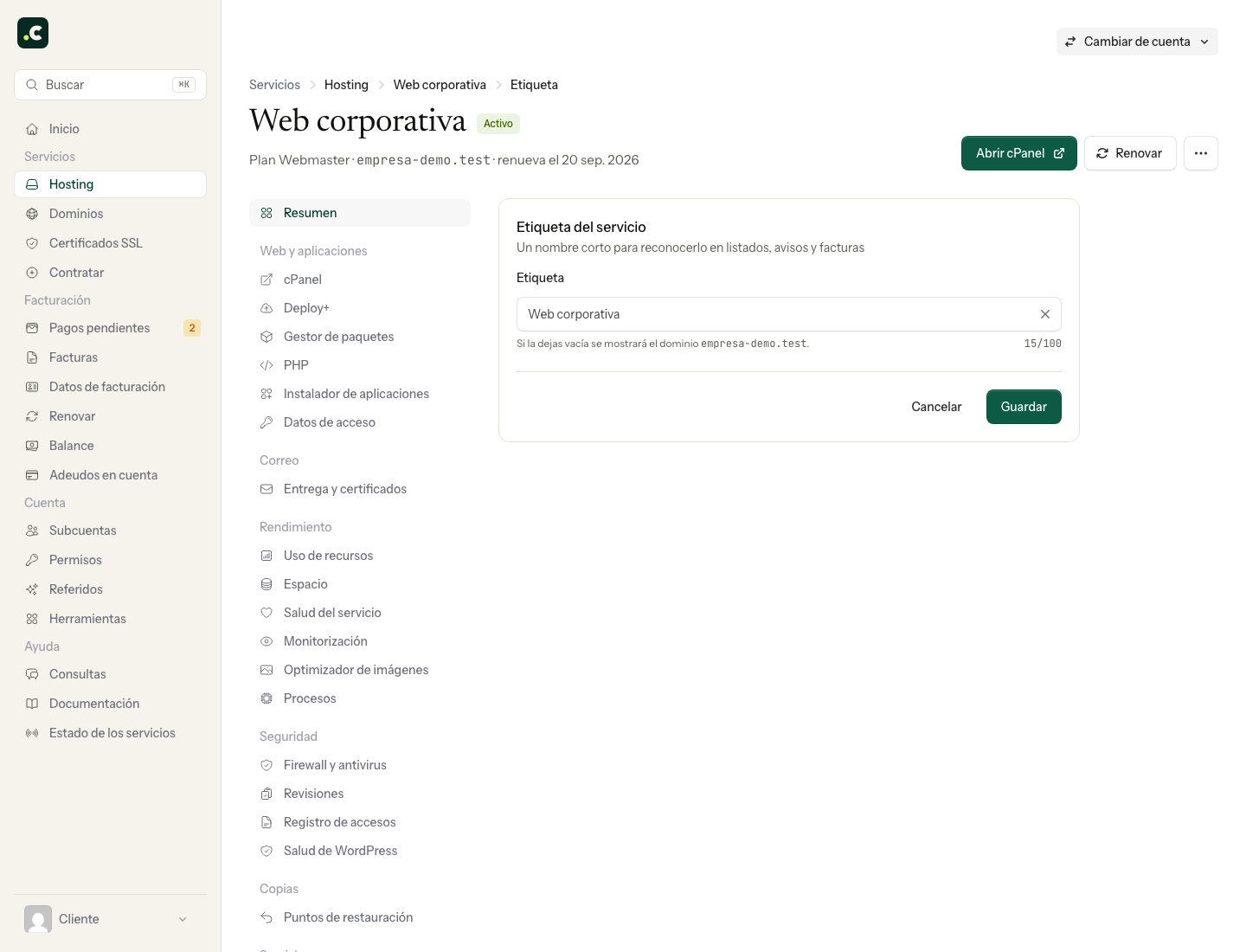Select the PHP code icon
Image resolution: width=1246 pixels, height=952 pixels.
(267, 365)
